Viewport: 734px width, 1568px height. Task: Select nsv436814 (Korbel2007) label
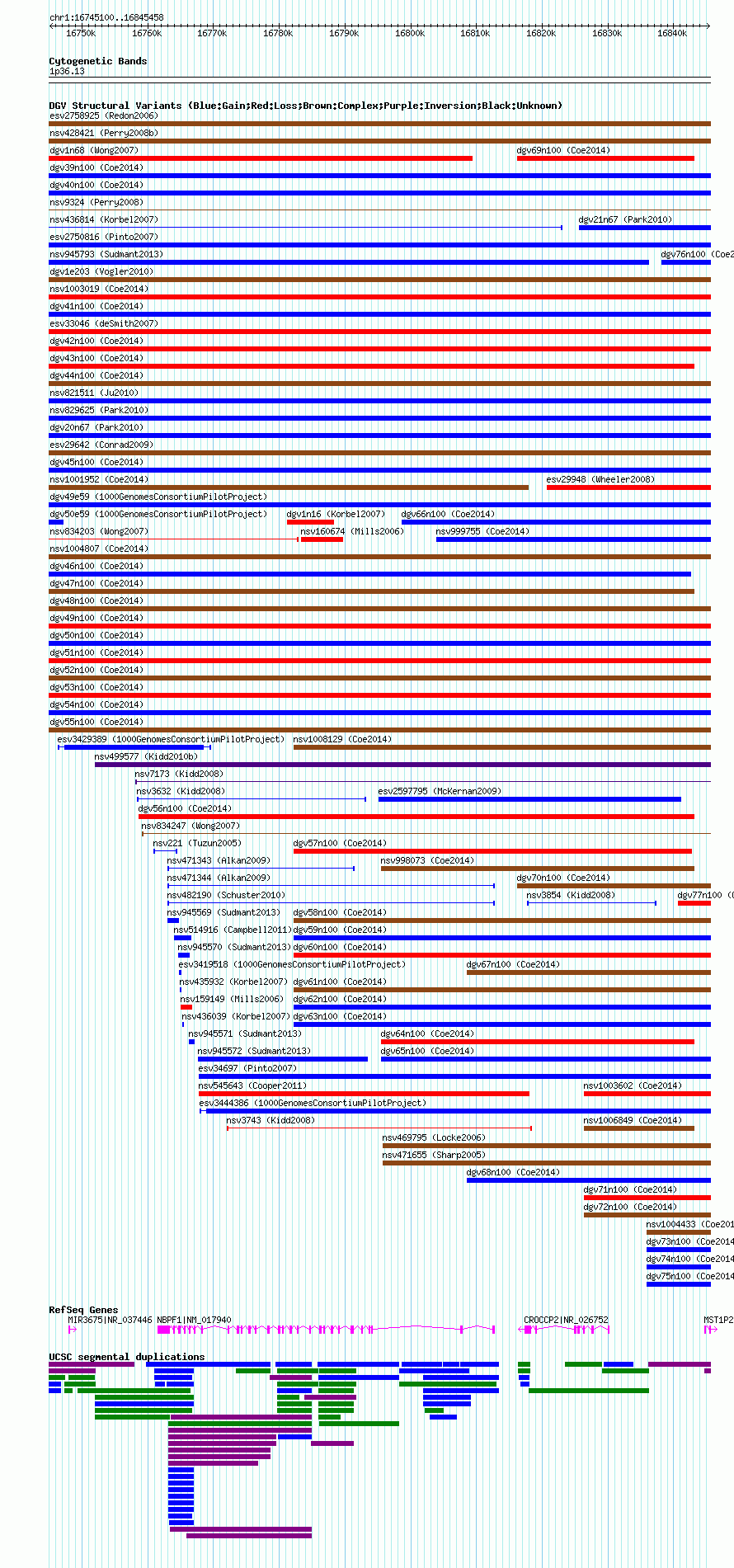click(104, 219)
